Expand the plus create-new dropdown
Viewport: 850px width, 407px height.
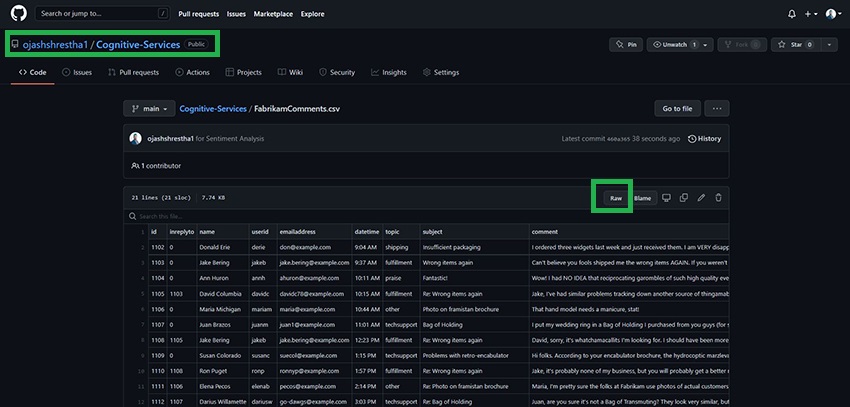pyautogui.click(x=811, y=14)
